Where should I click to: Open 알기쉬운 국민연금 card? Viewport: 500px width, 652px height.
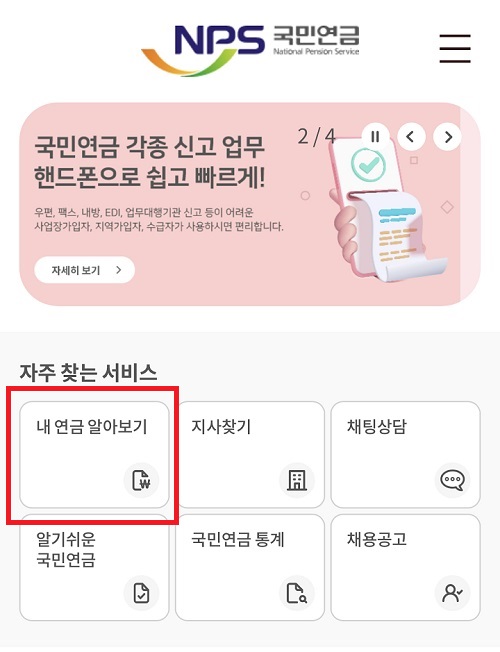coord(94,568)
